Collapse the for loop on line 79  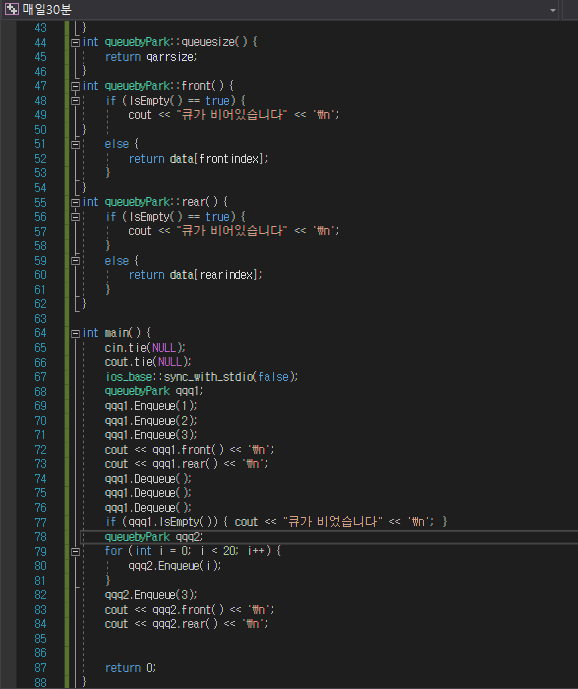coord(75,551)
